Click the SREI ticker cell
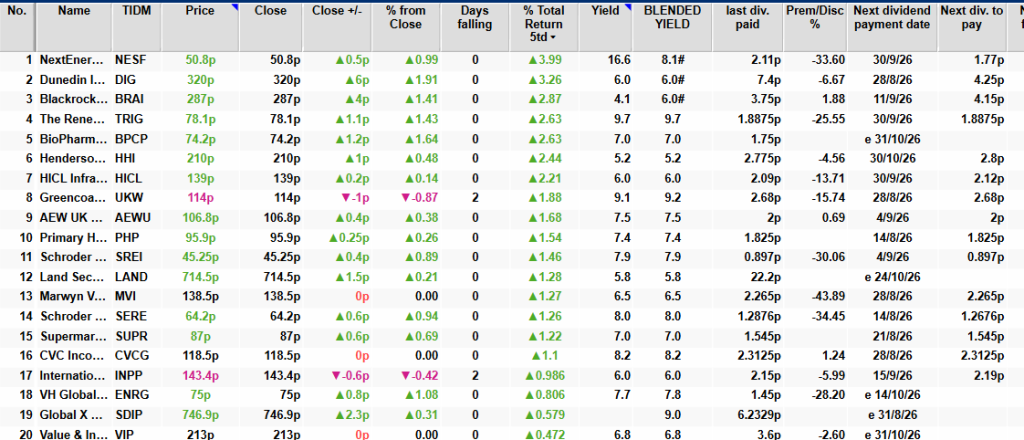Image resolution: width=1024 pixels, height=440 pixels. pos(128,257)
